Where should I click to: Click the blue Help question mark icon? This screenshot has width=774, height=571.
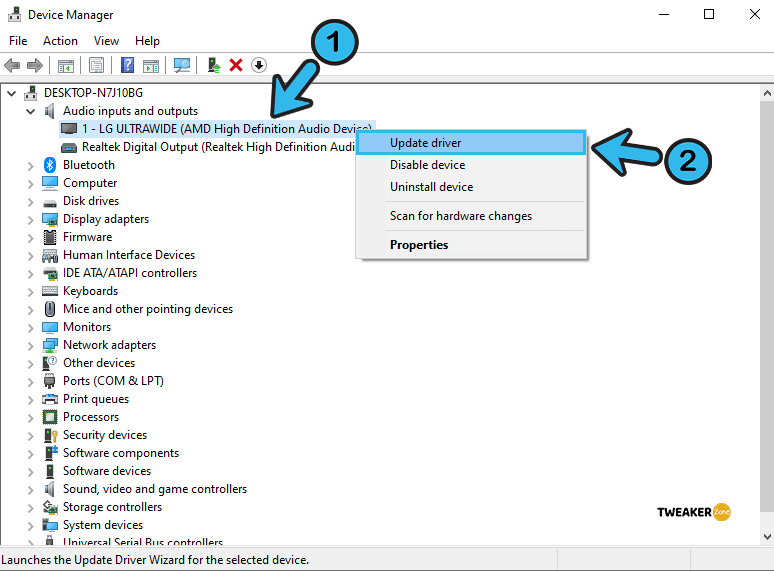point(127,65)
